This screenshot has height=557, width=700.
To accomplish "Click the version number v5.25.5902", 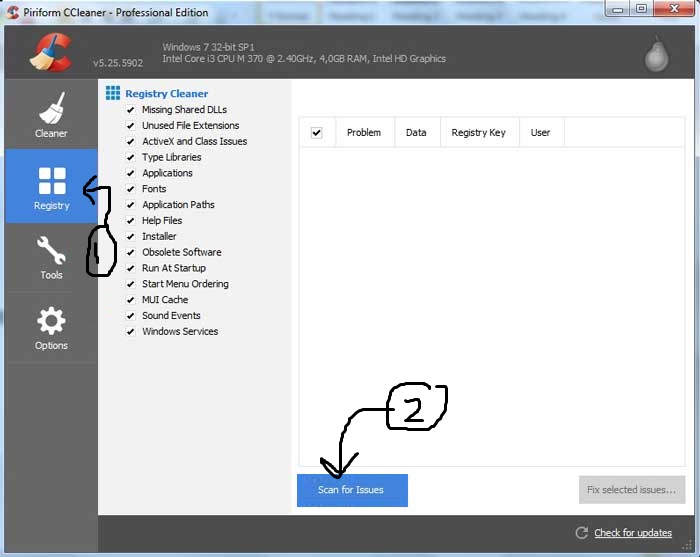I will click(118, 63).
